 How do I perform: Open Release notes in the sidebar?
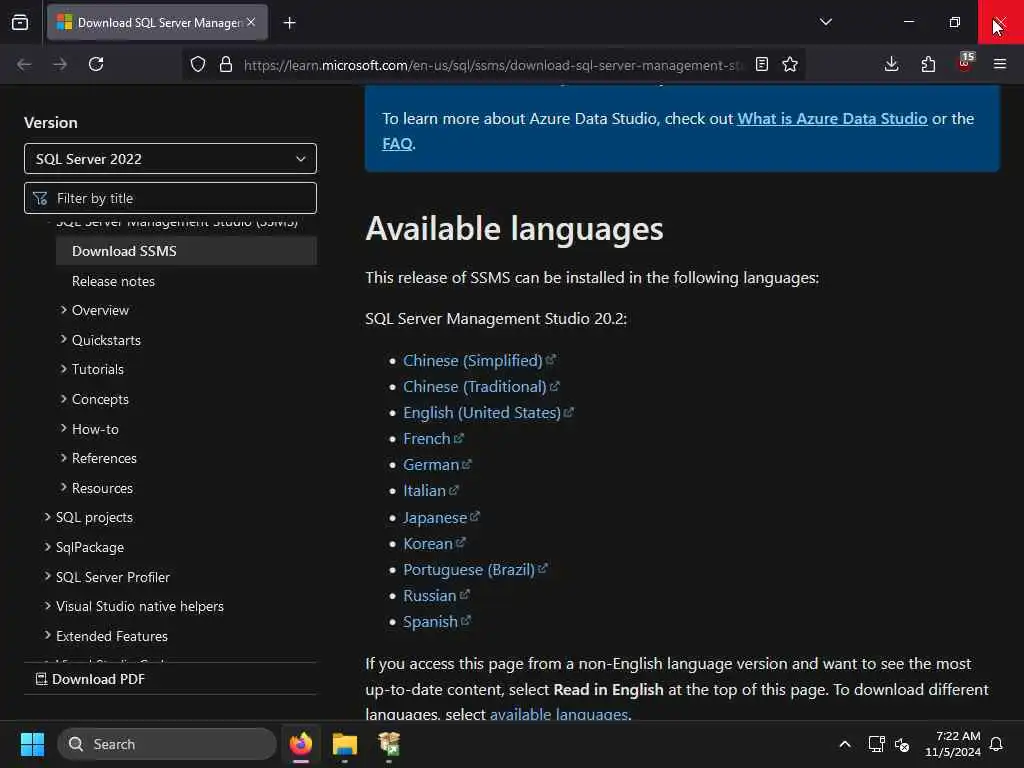pos(113,281)
